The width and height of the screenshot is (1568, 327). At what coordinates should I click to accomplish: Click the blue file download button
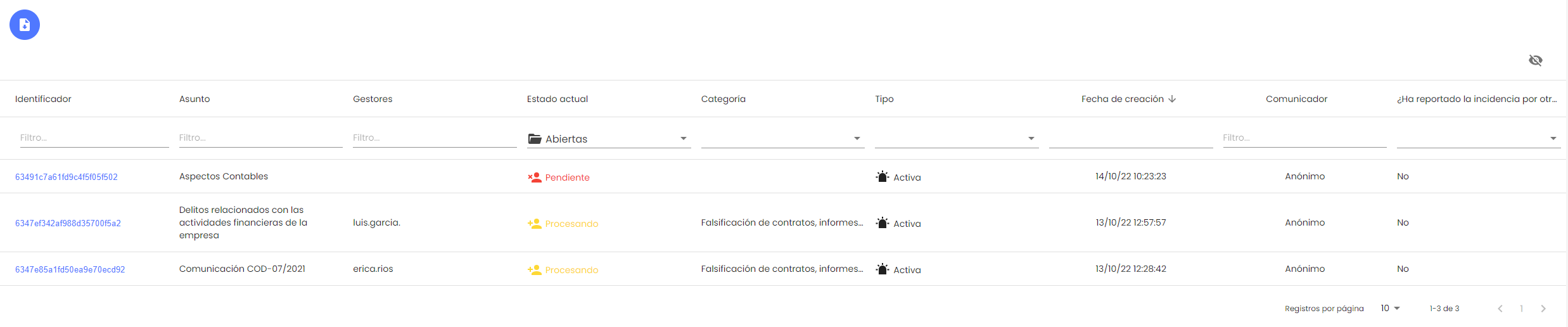(25, 25)
